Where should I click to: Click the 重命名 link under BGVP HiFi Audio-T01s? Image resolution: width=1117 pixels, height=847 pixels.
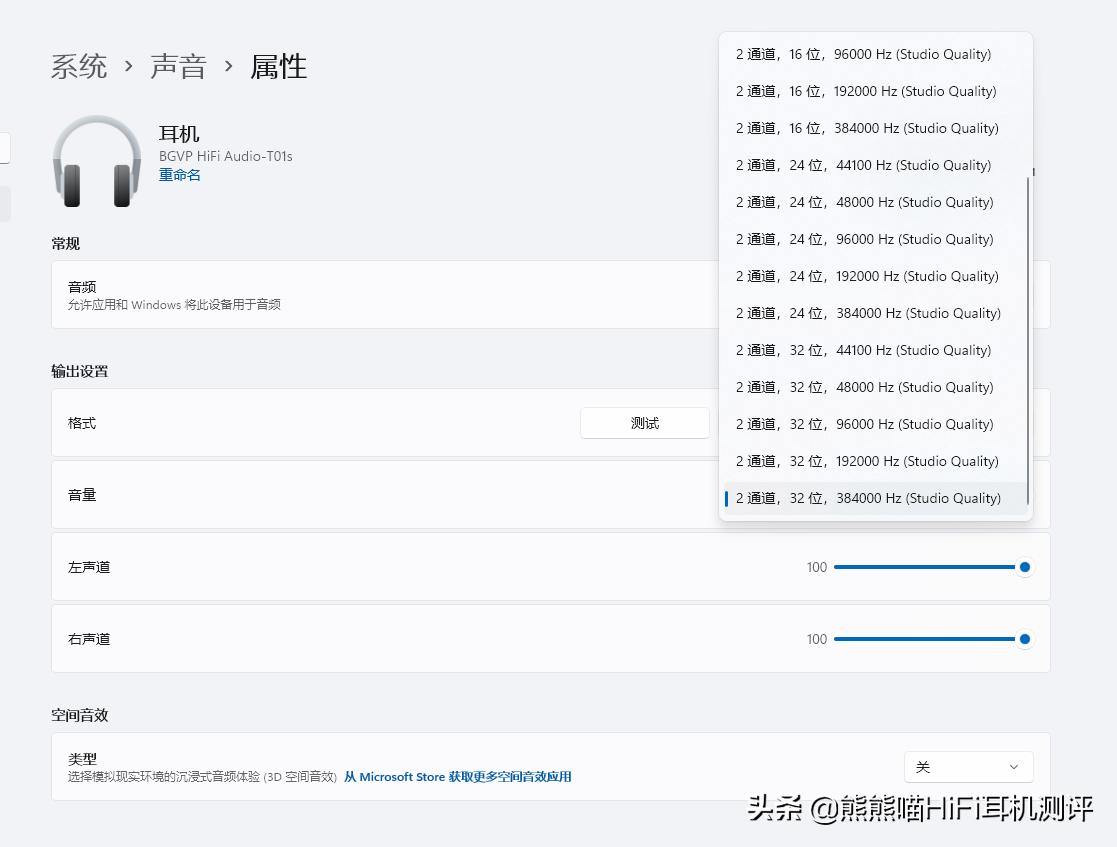[x=179, y=174]
